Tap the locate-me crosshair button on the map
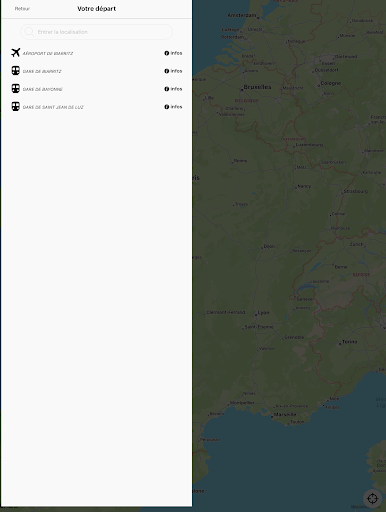 (372, 498)
